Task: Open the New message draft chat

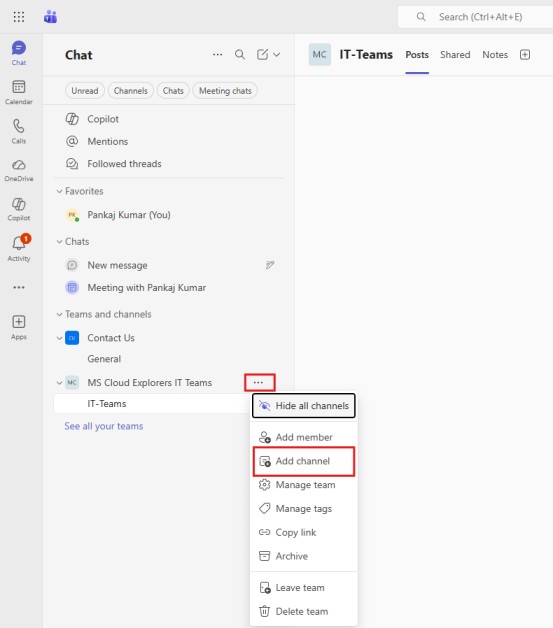Action: [x=168, y=265]
